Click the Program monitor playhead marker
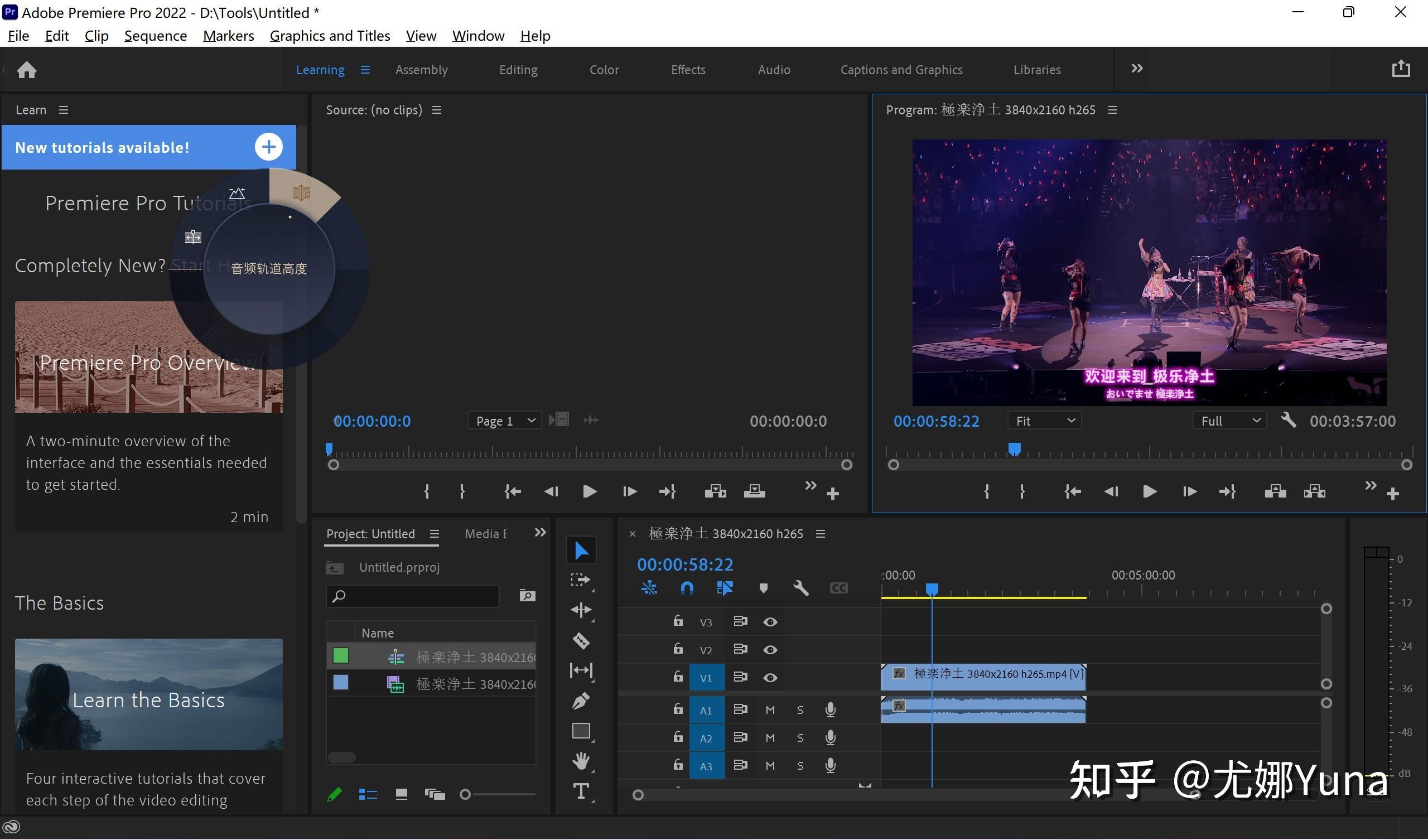The height and width of the screenshot is (840, 1428). click(x=1014, y=450)
